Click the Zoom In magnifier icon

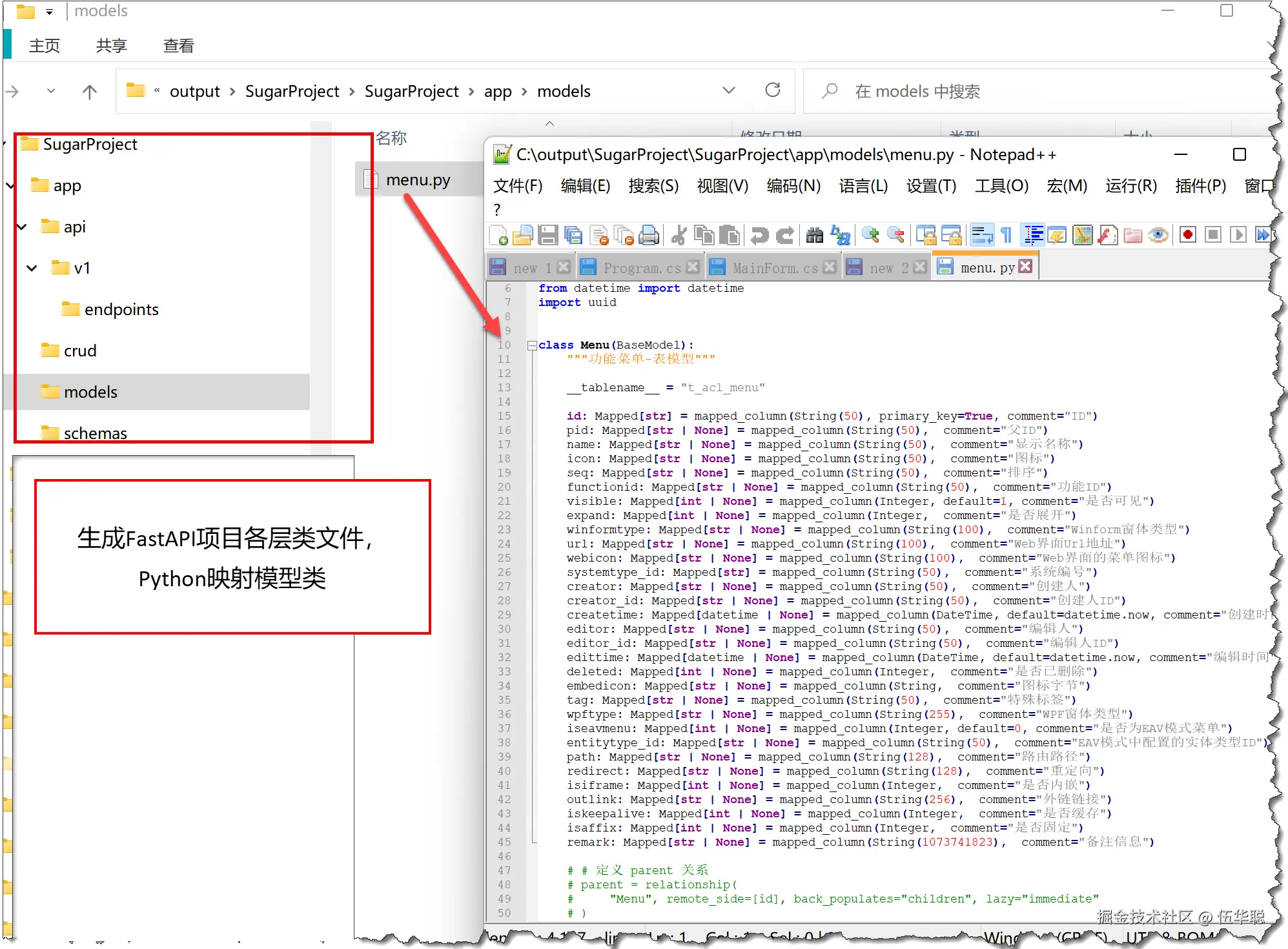870,236
